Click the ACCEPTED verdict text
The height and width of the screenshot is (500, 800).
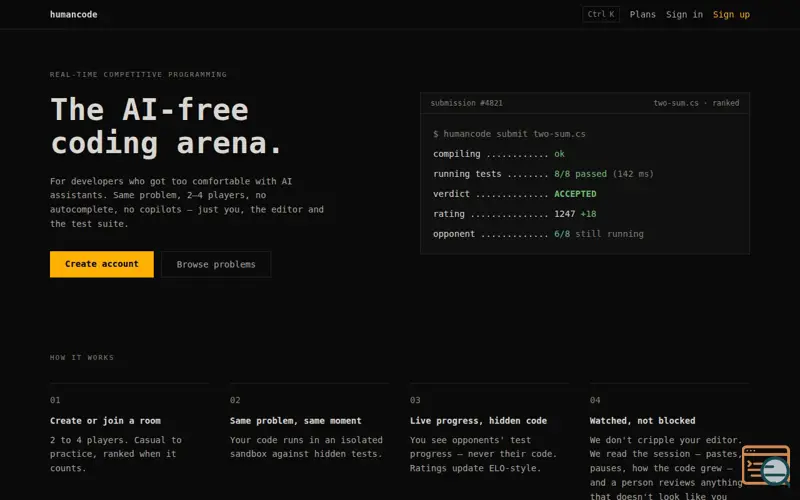pos(575,194)
